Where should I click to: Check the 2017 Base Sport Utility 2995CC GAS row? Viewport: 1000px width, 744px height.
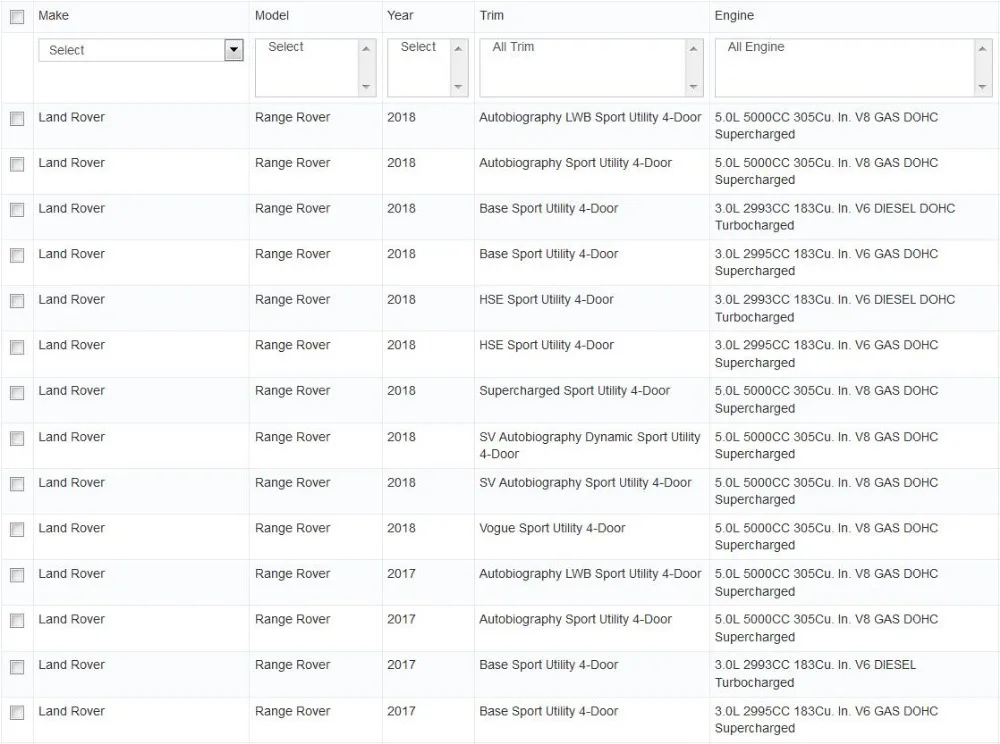17,712
